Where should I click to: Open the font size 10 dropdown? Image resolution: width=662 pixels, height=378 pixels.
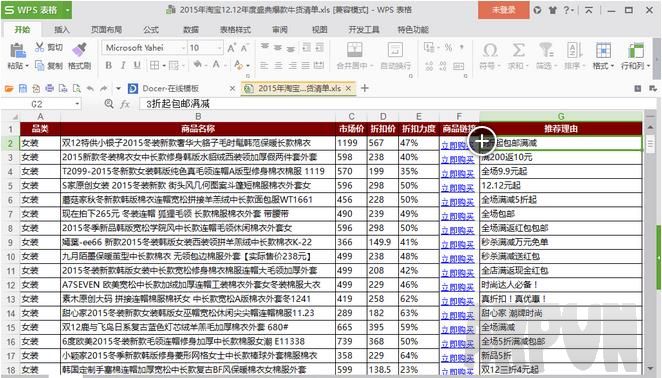(x=220, y=48)
